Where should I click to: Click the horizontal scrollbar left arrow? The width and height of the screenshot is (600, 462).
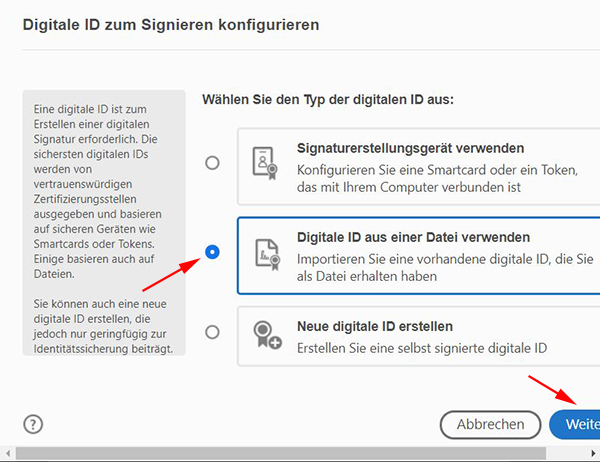coord(7,454)
